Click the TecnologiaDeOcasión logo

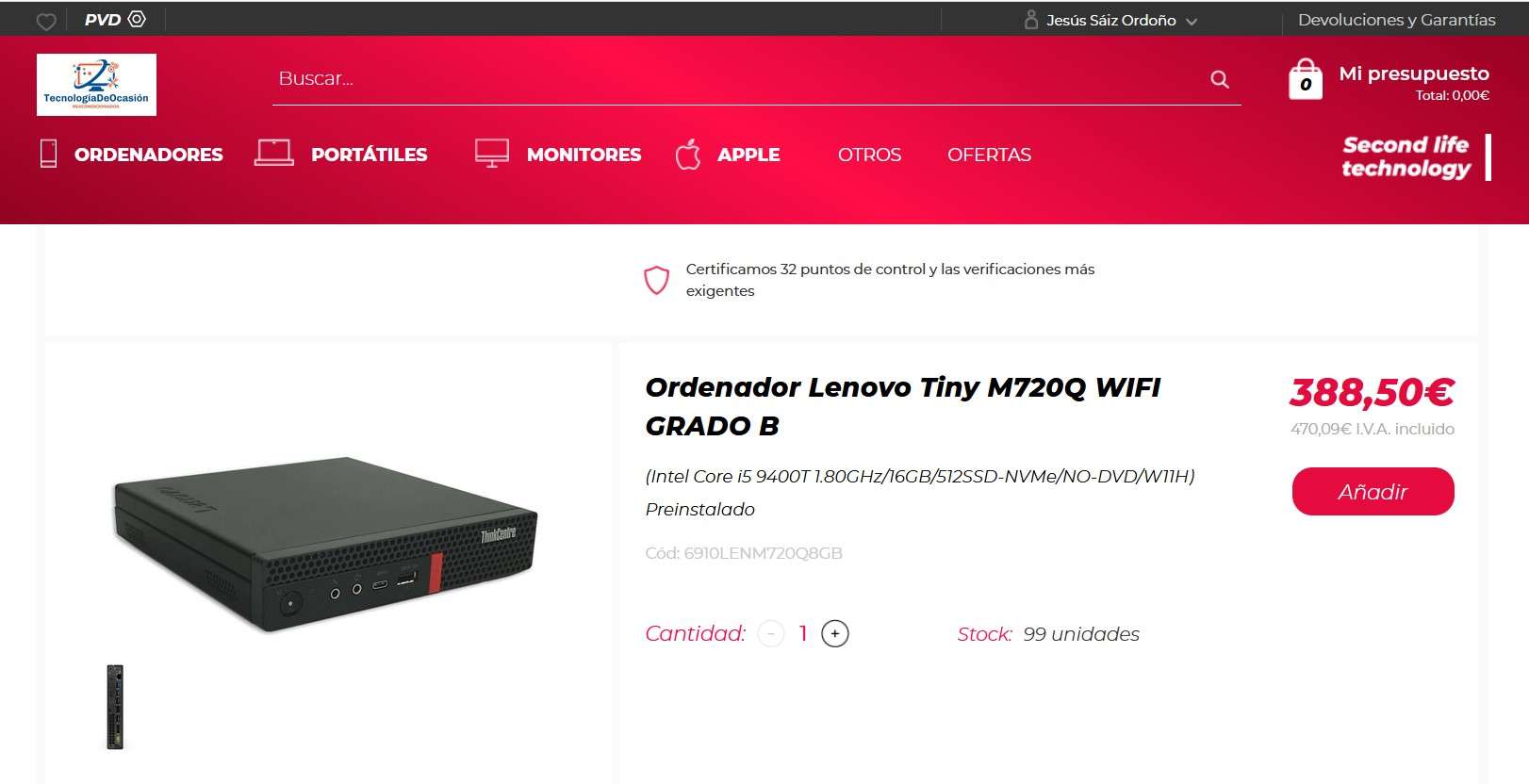pos(96,85)
